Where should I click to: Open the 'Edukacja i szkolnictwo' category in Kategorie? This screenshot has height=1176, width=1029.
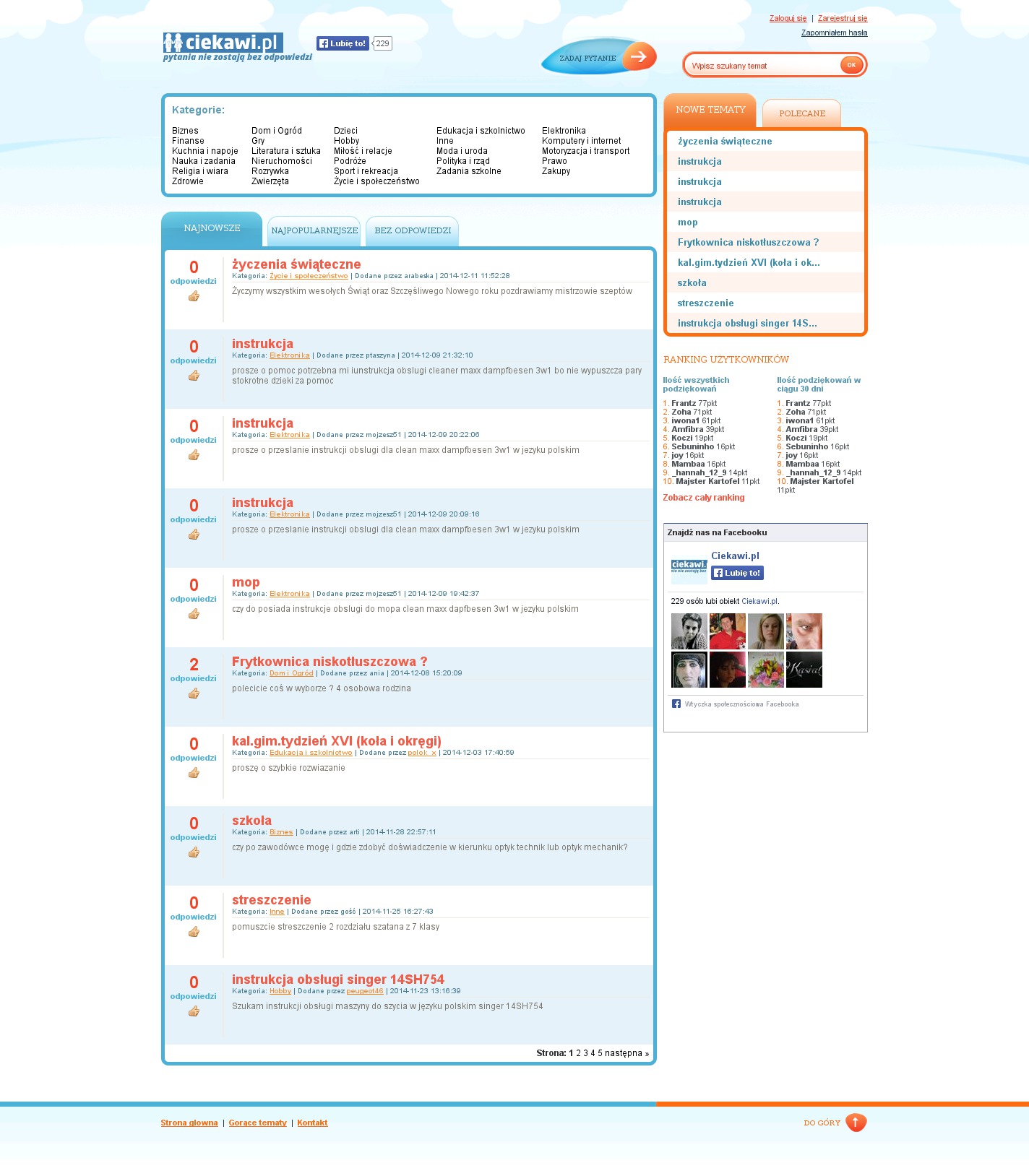click(481, 131)
